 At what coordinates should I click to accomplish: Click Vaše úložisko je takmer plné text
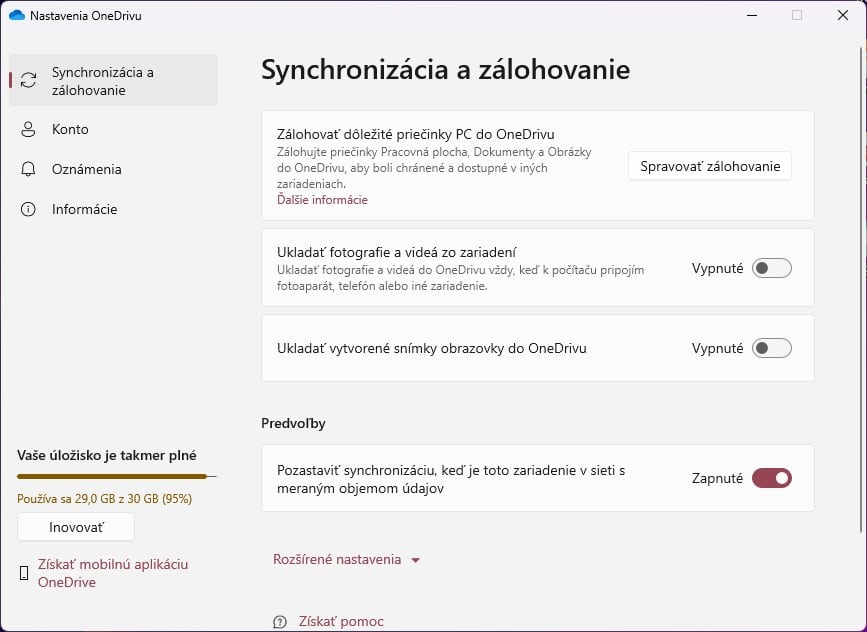pyautogui.click(x=107, y=456)
